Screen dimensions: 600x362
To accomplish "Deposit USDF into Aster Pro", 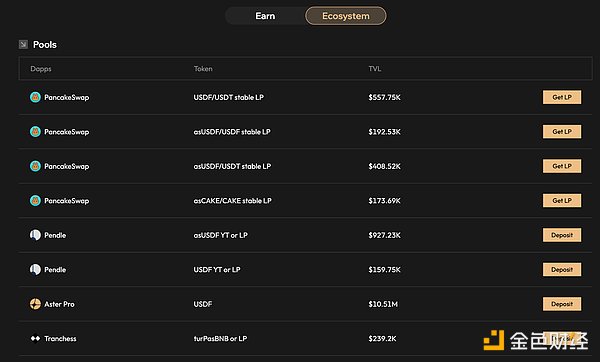I will tap(562, 304).
